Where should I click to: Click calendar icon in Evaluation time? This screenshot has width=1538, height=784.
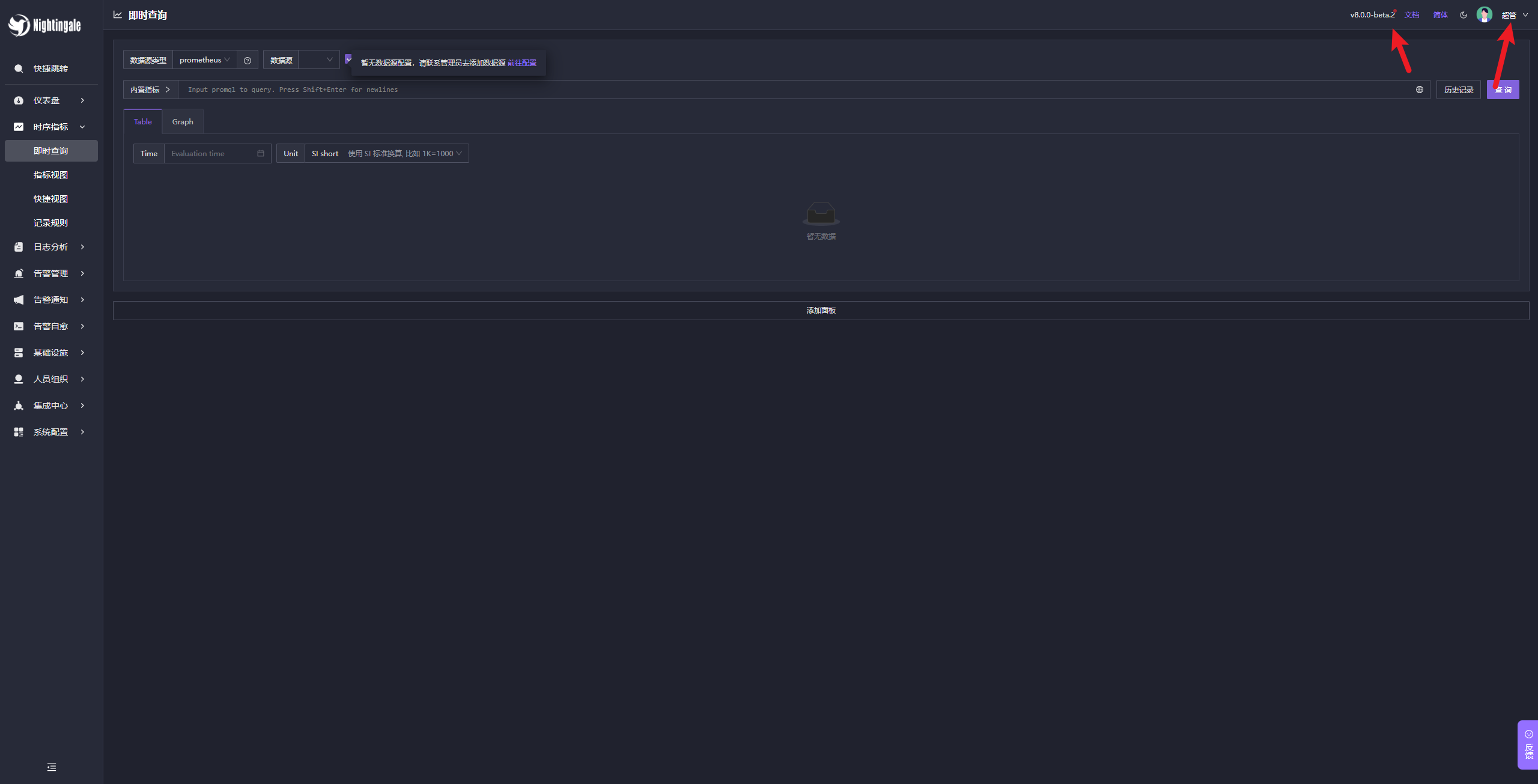coord(261,154)
